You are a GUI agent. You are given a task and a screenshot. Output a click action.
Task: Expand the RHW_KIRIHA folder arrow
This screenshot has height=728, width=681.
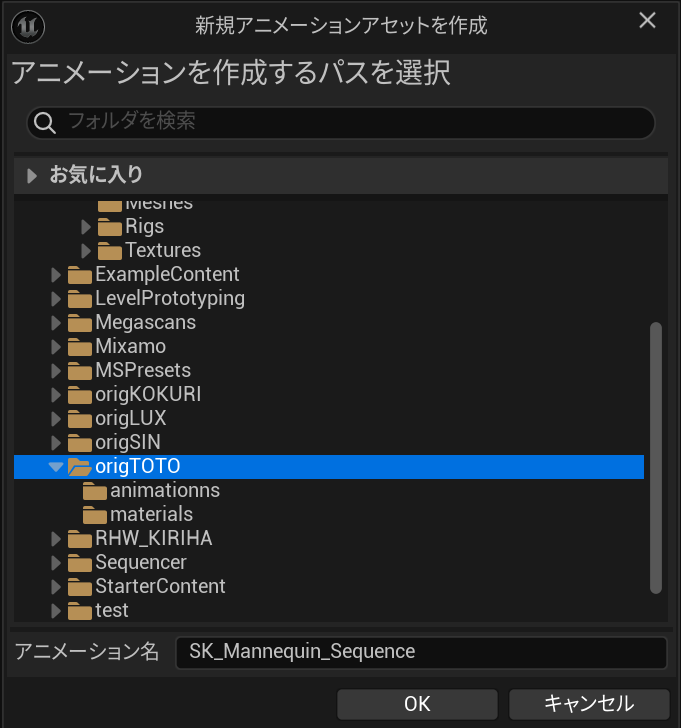coord(56,538)
